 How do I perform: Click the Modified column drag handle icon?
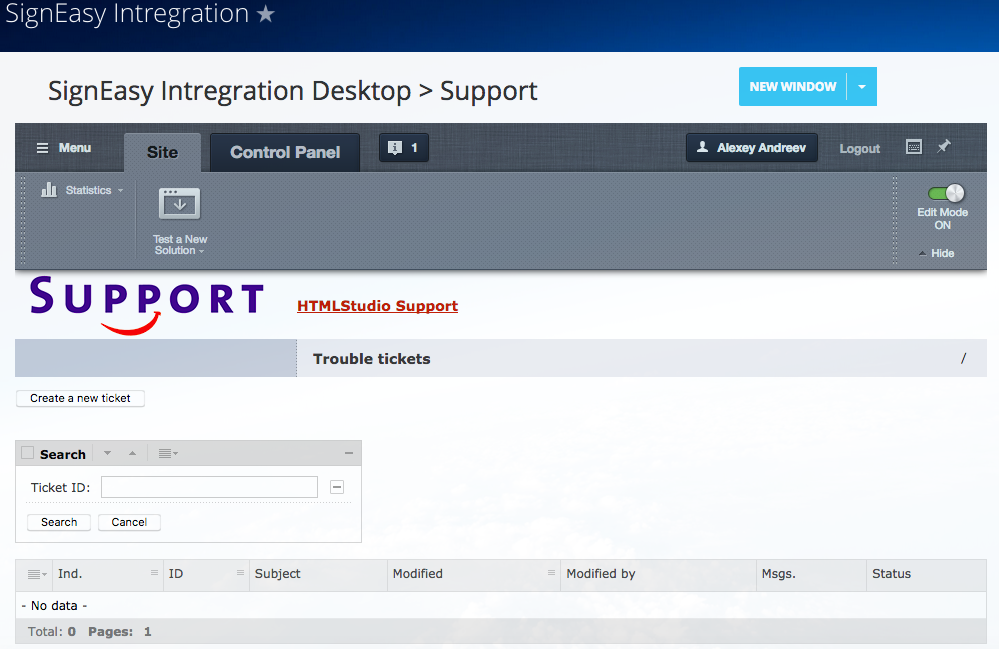[551, 573]
